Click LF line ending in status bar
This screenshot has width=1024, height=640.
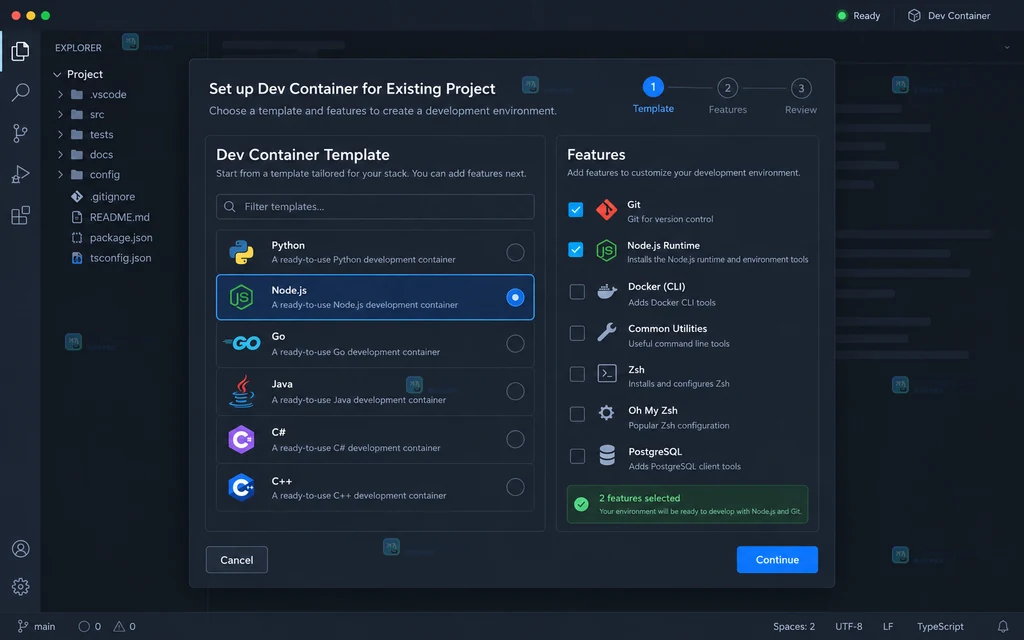888,626
